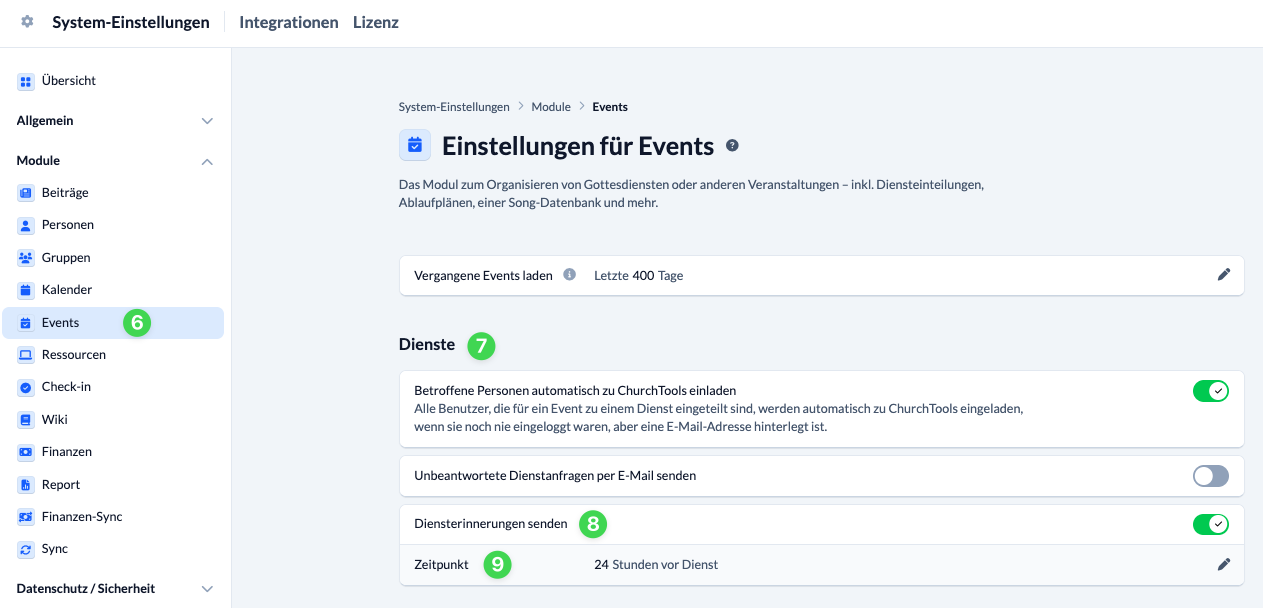
Task: Click the Ressourcen laptop icon
Action: pos(26,355)
